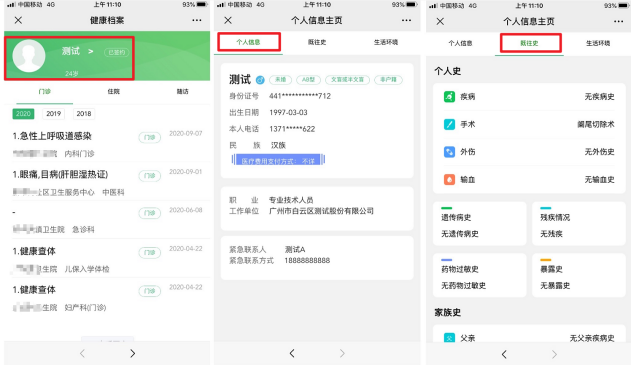Click the 无疾病史 value
The image size is (631, 366).
(x=599, y=97)
